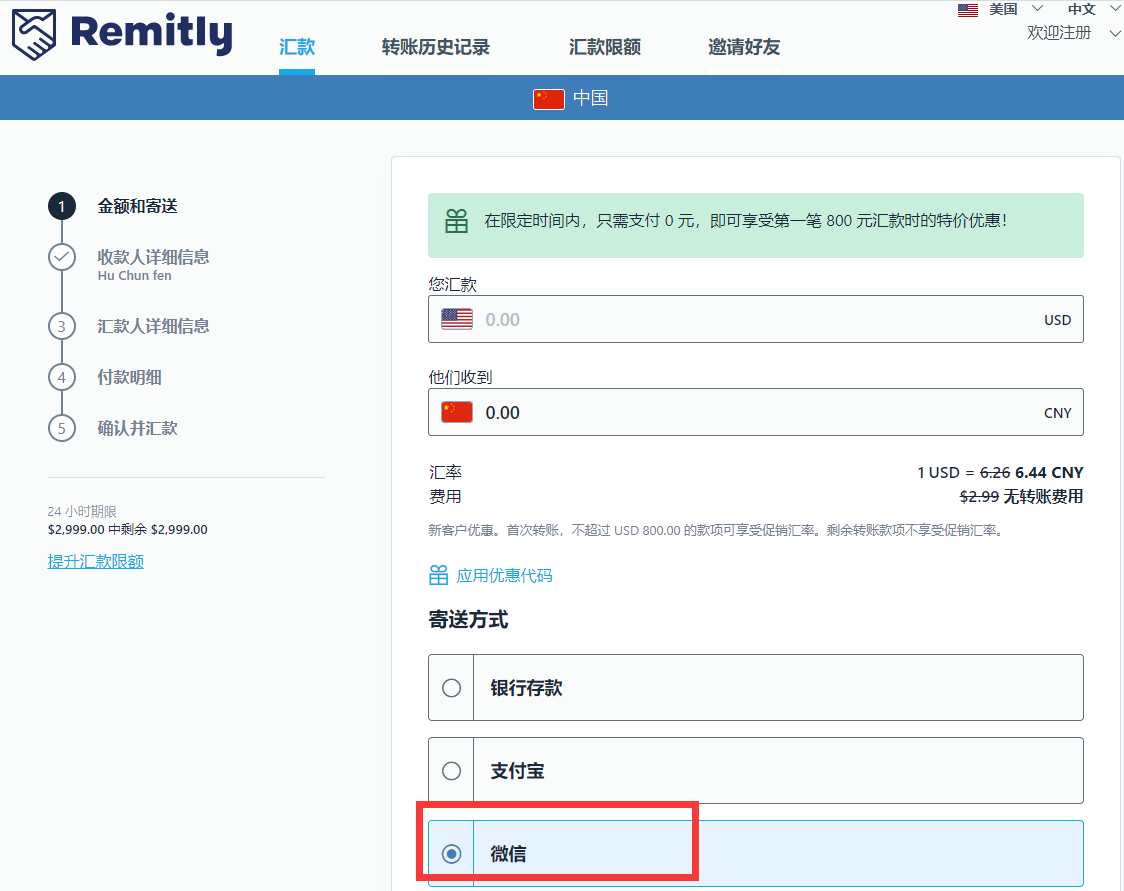Click the step 4 circle for 付款明细
Viewport: 1124px width, 891px height.
[62, 377]
